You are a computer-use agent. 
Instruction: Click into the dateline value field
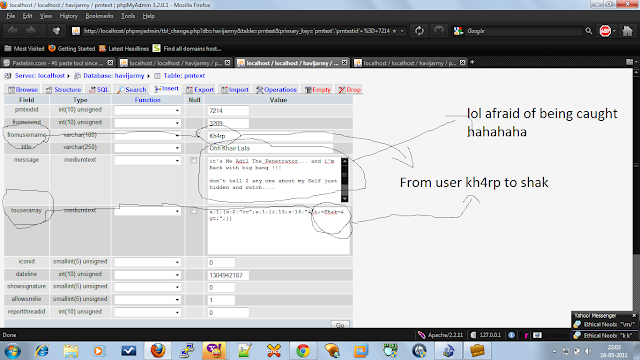pyautogui.click(x=228, y=275)
